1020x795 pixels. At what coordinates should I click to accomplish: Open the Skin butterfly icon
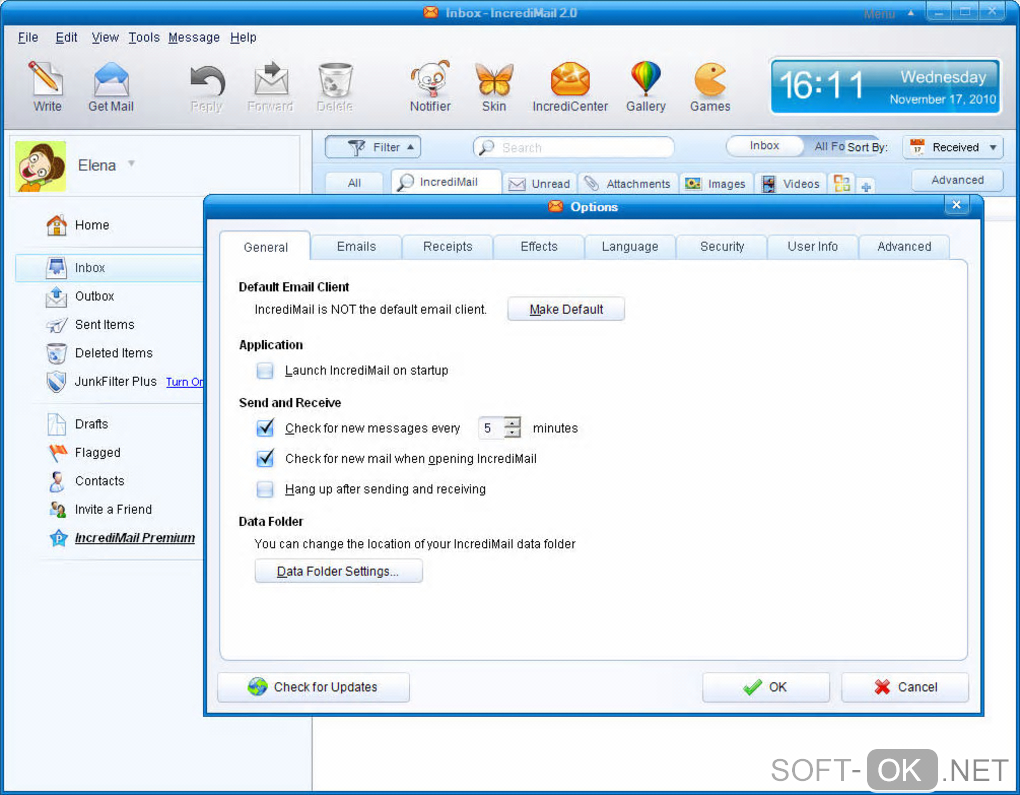coord(494,79)
